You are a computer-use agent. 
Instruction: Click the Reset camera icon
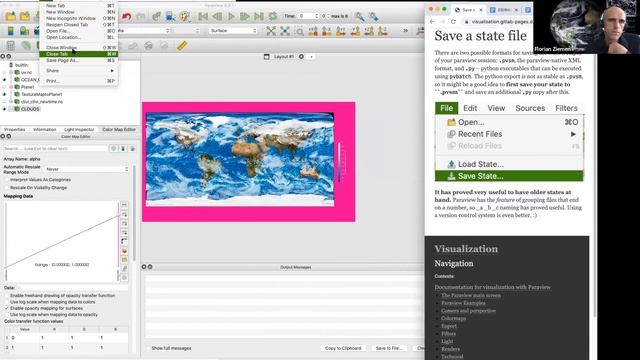click(271, 31)
